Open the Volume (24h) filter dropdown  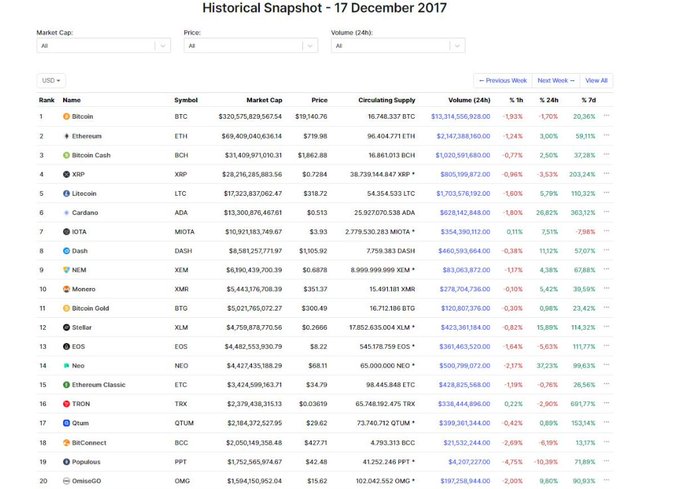point(398,45)
